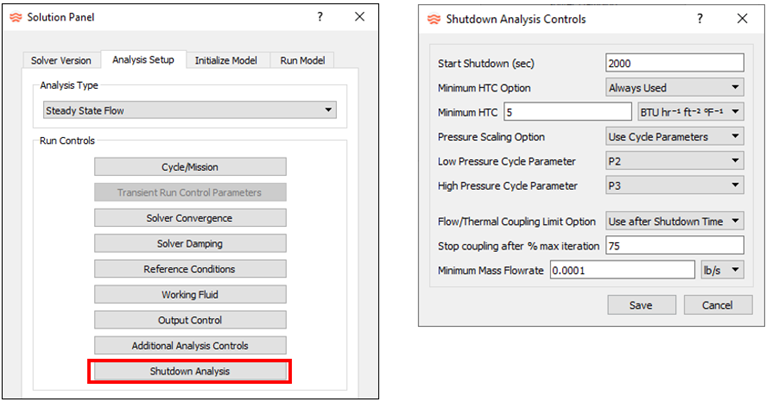Click the Start Shutdown seconds field

675,63
